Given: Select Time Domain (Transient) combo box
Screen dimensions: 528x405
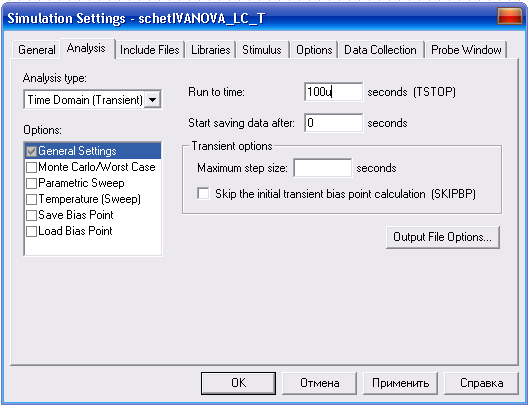Looking at the screenshot, I should coord(92,100).
